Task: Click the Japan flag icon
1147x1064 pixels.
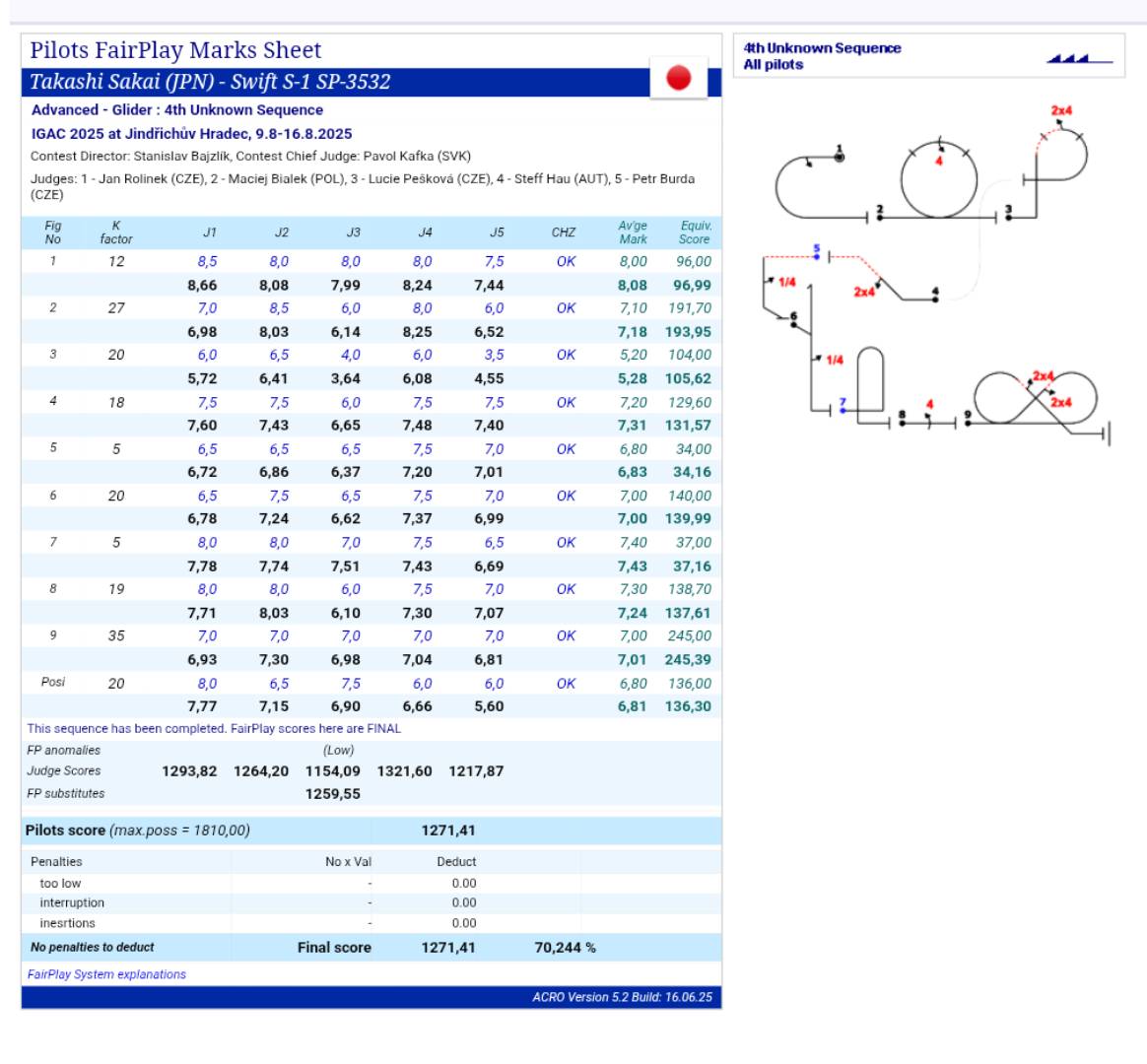Action: pyautogui.click(x=678, y=78)
